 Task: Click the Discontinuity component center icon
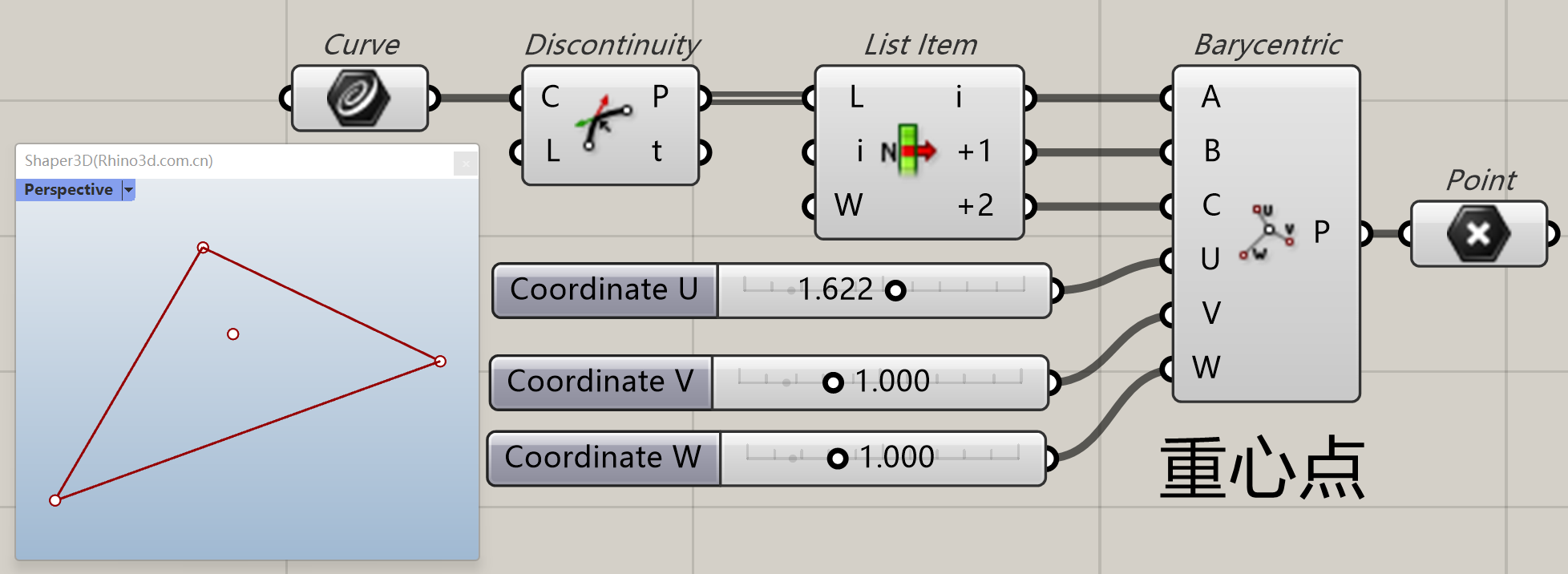click(603, 123)
